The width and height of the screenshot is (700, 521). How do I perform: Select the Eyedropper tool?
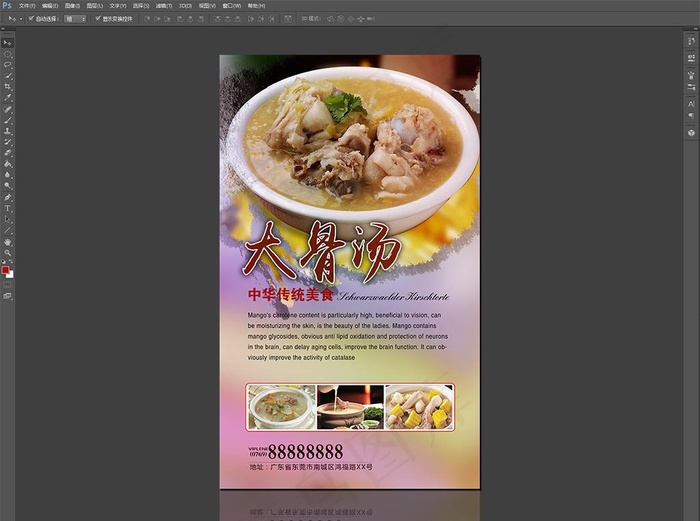click(x=8, y=98)
